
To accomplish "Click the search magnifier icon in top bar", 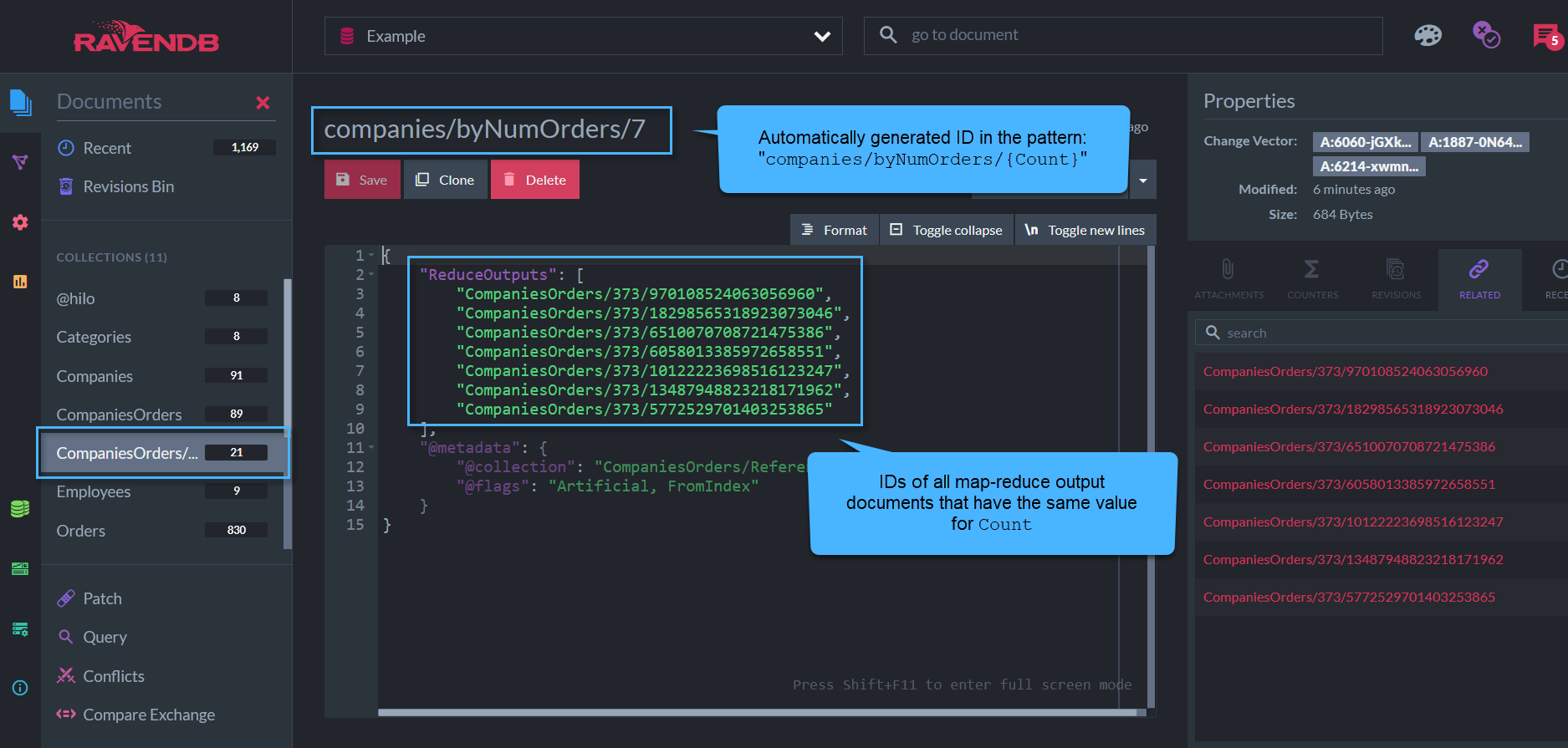I will (888, 34).
